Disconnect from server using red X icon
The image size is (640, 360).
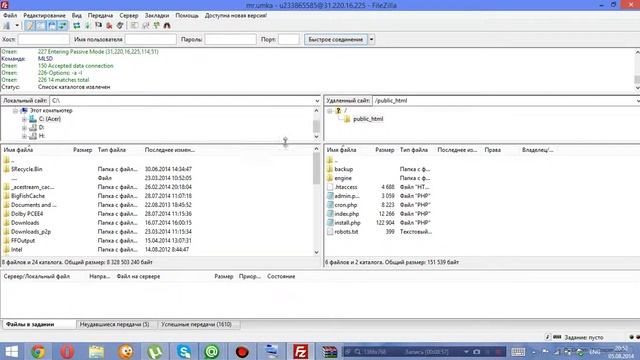(x=109, y=26)
